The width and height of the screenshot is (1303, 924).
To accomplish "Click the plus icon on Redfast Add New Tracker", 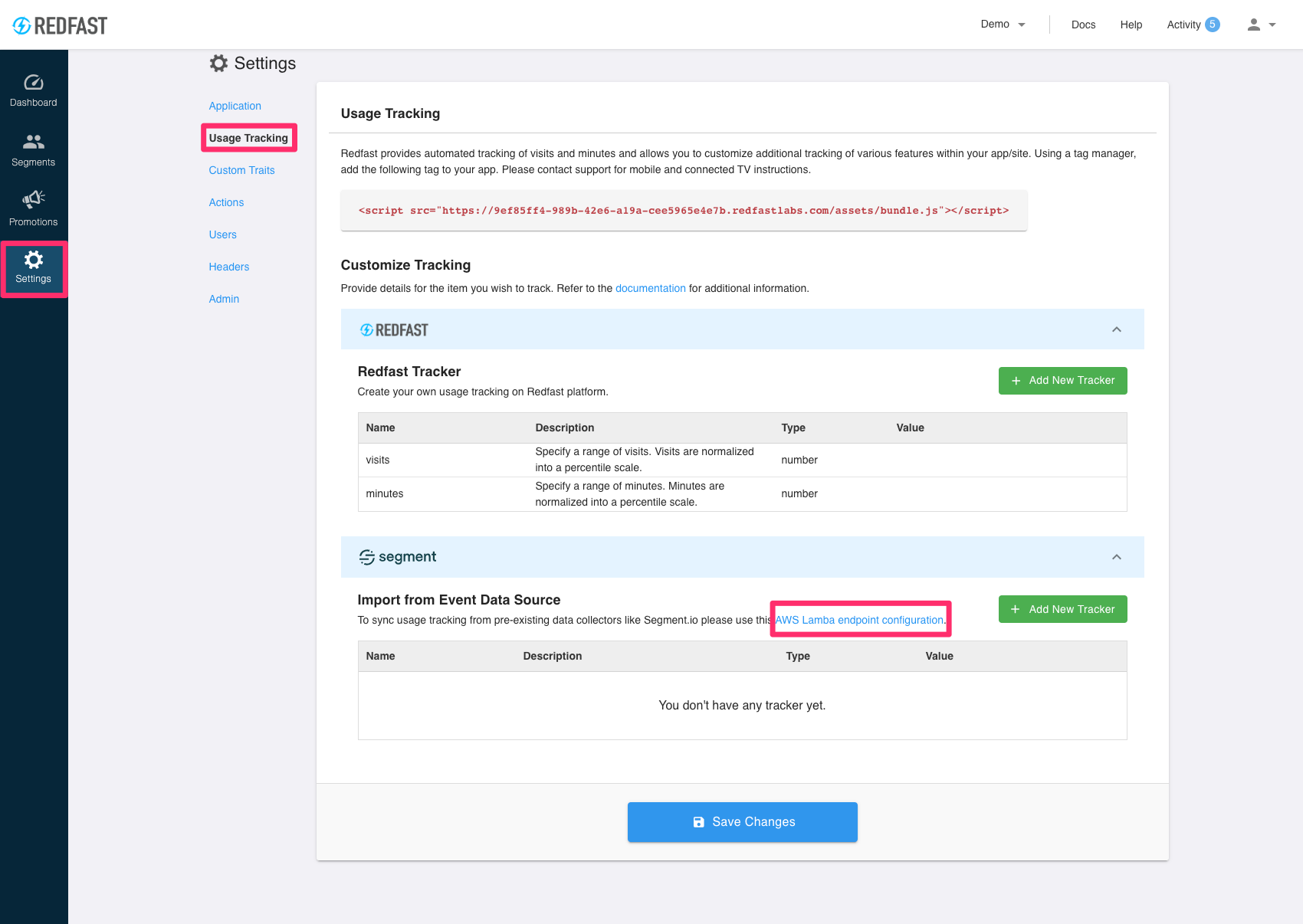I will click(1016, 381).
